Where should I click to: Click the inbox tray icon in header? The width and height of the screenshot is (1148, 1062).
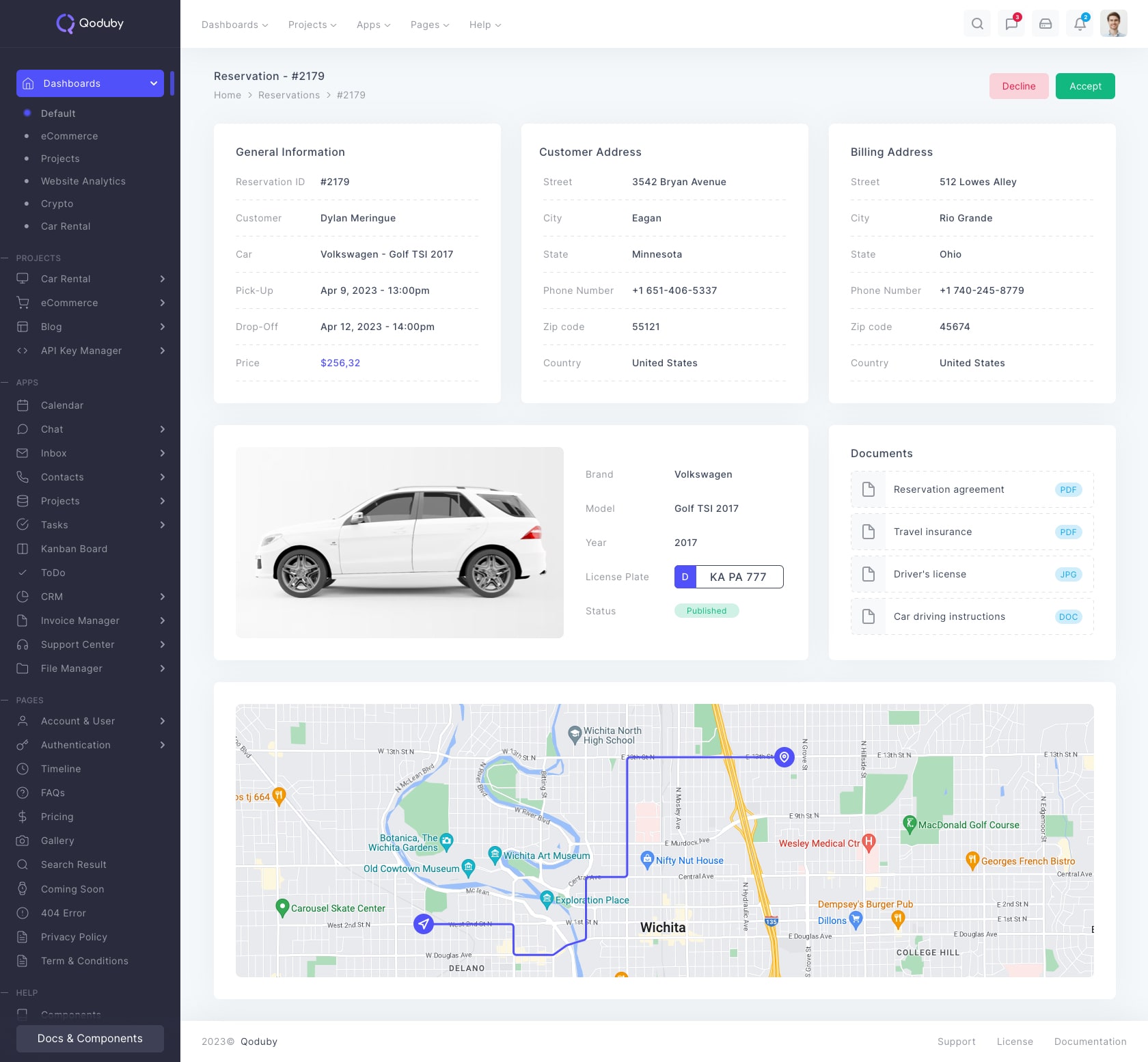[x=1045, y=24]
